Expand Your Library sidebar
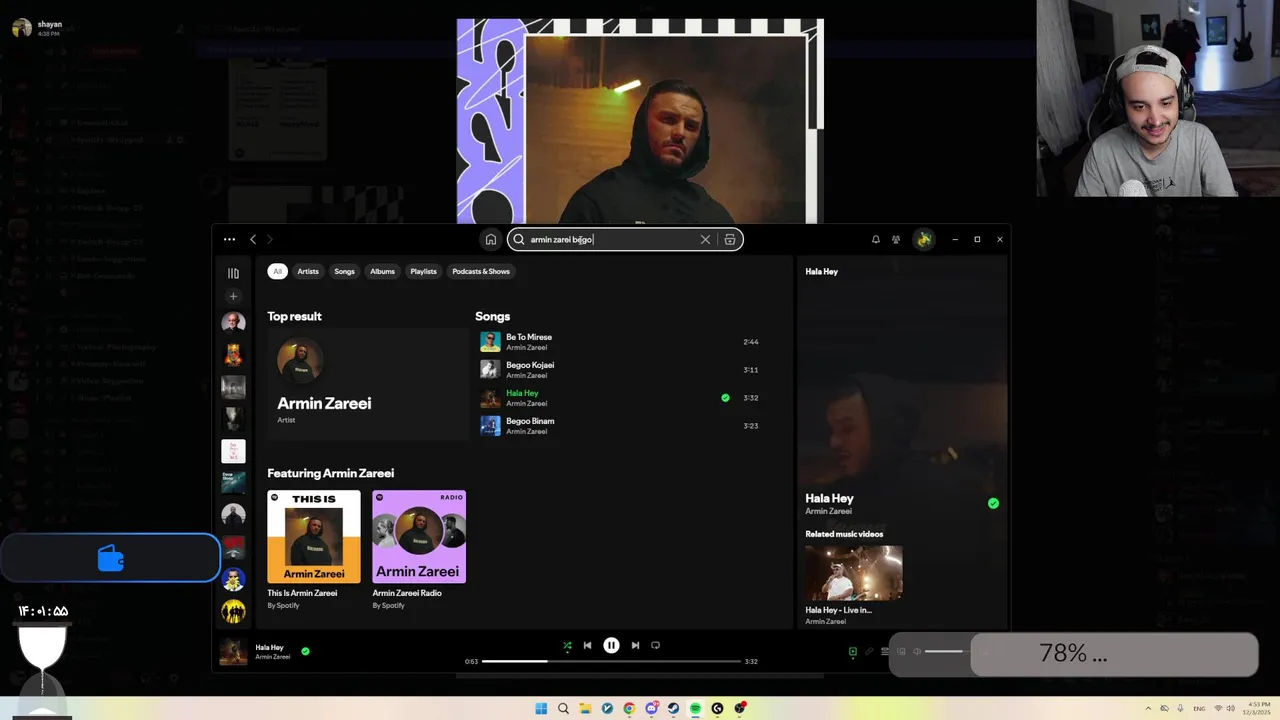This screenshot has height=720, width=1280. [x=233, y=273]
